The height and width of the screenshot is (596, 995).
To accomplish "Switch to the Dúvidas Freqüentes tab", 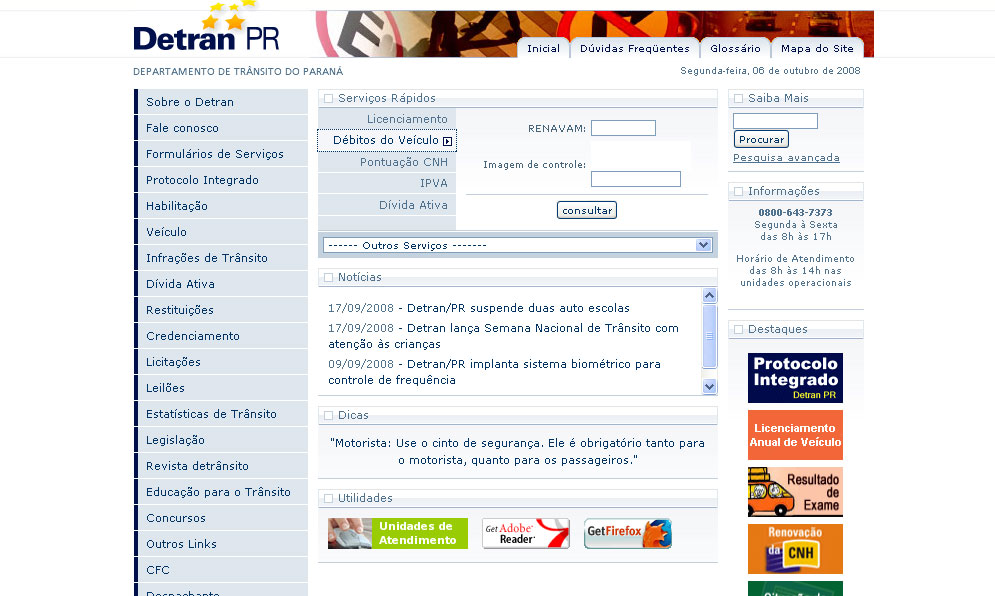I will 635,49.
